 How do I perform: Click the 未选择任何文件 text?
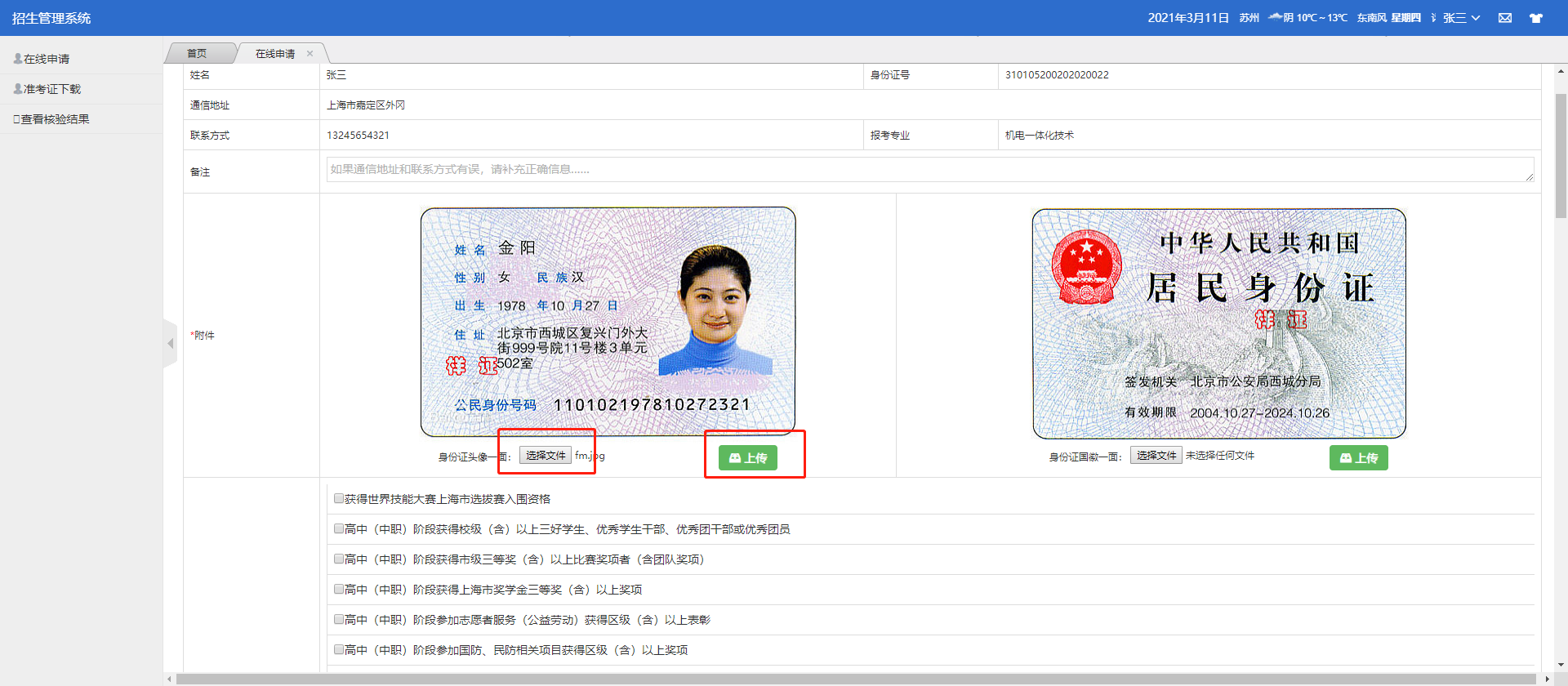coord(1220,456)
